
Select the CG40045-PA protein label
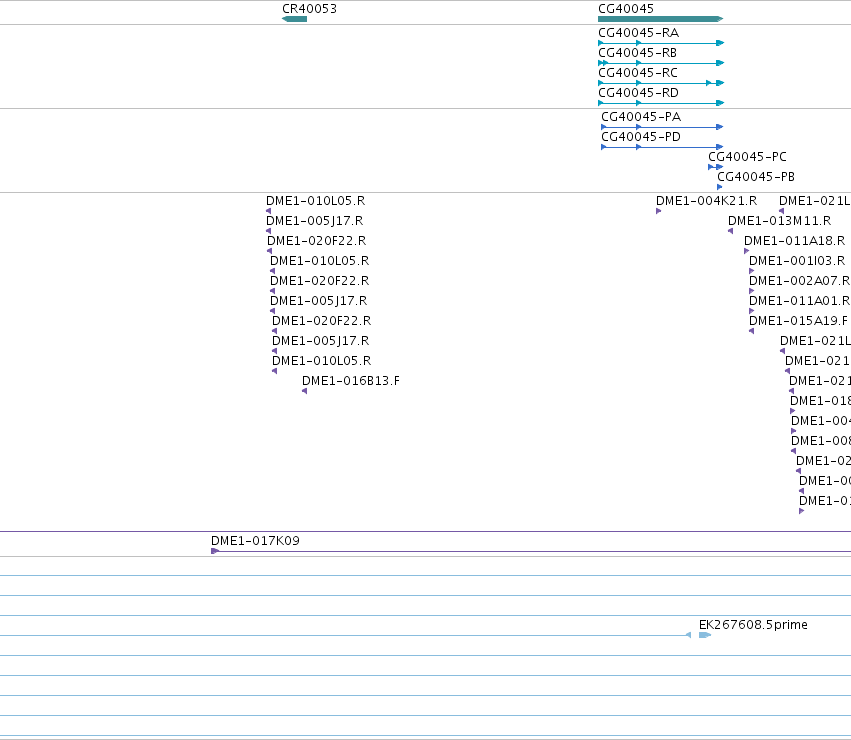[x=641, y=117]
